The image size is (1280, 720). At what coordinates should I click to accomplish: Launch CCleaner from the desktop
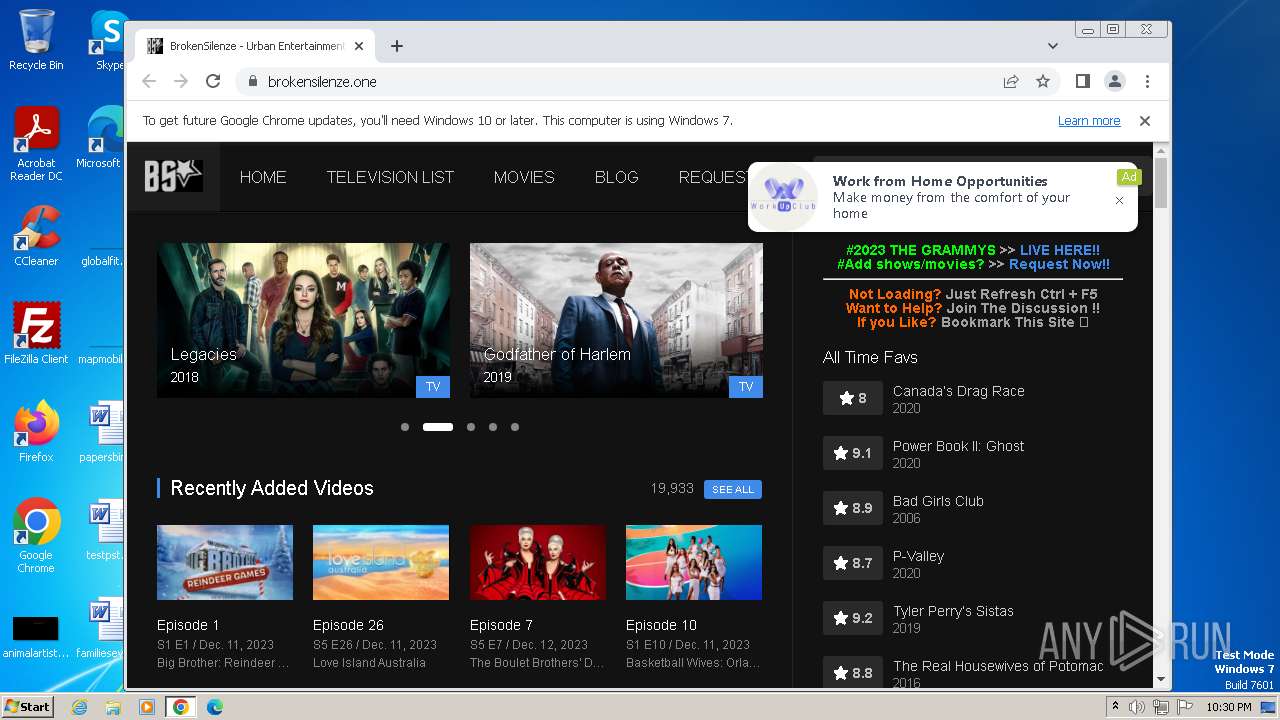pos(36,236)
